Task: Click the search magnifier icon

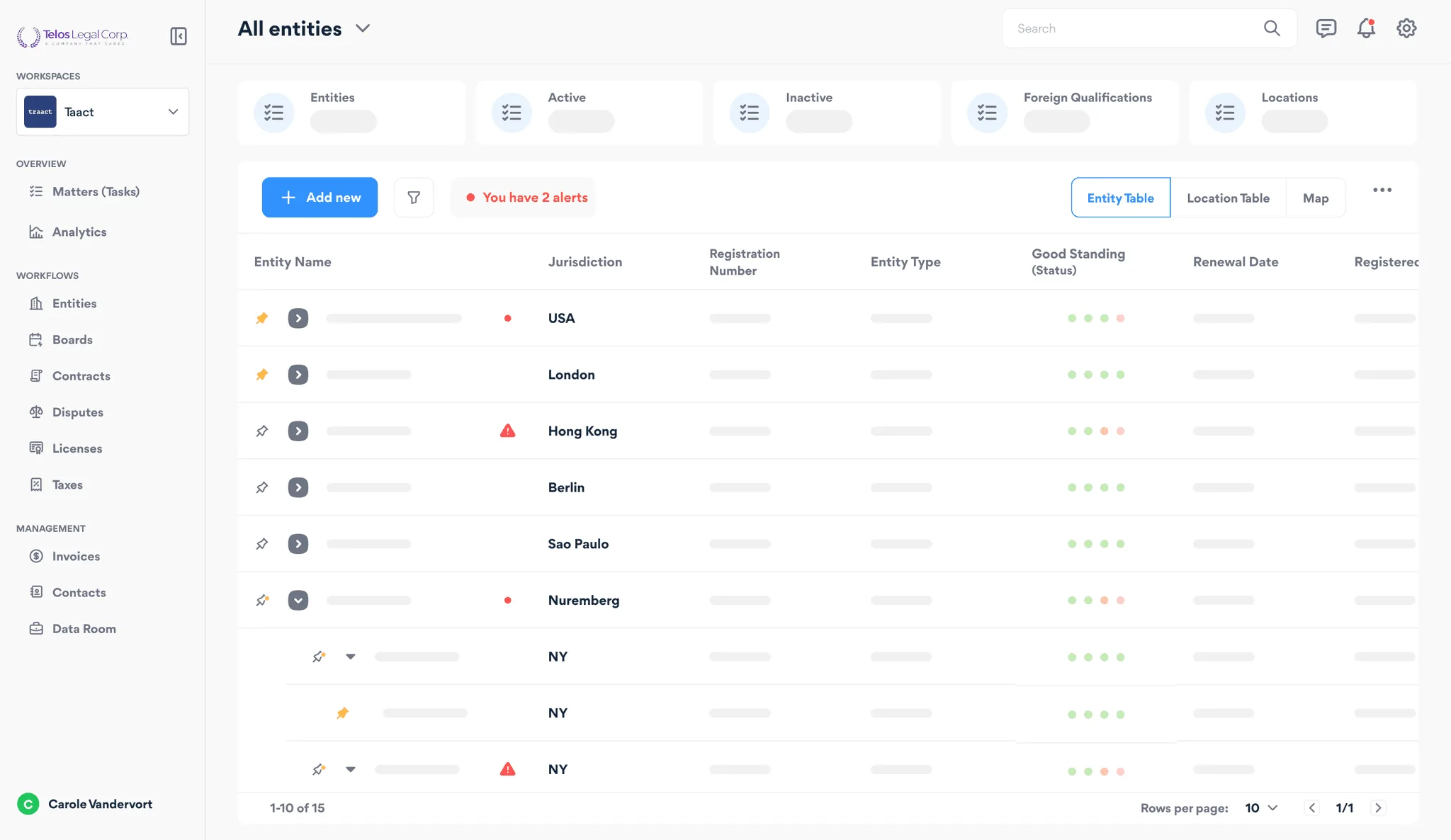Action: 1272,28
